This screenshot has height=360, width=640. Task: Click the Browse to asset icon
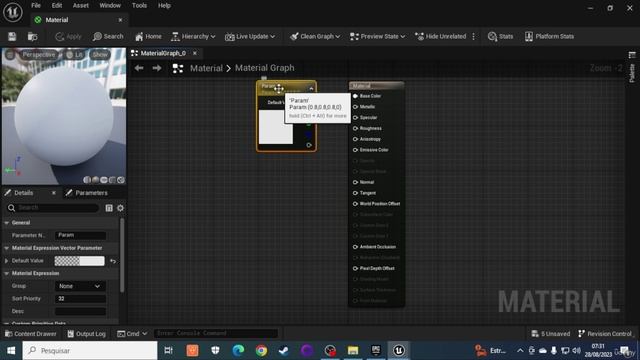coord(32,36)
